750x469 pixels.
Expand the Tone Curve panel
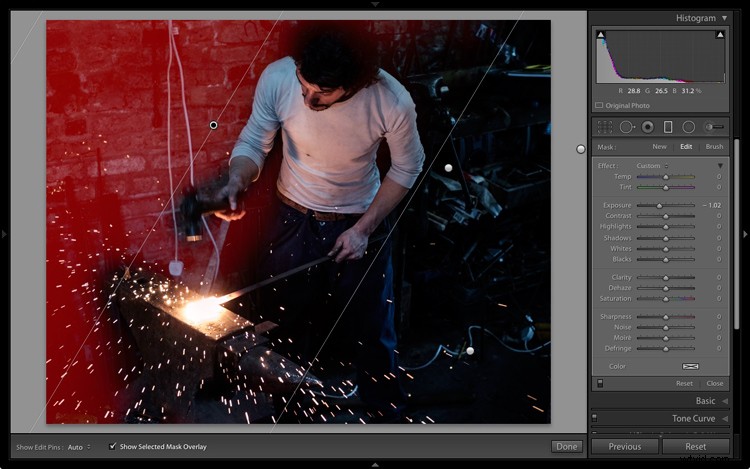click(725, 418)
